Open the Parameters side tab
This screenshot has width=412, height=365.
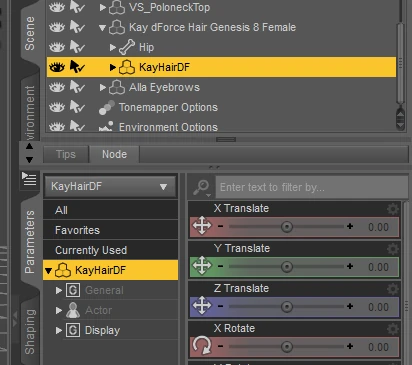[x=30, y=242]
